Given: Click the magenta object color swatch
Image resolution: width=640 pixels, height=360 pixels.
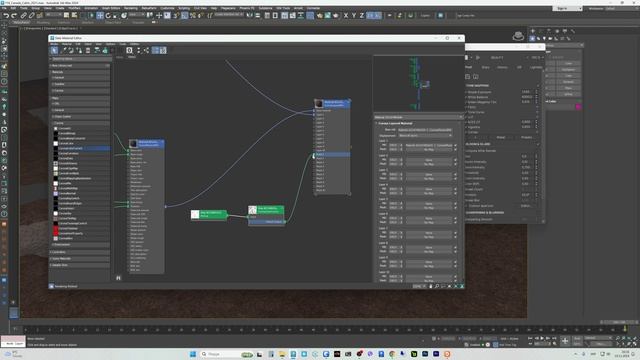Looking at the screenshot, I should coord(578,107).
